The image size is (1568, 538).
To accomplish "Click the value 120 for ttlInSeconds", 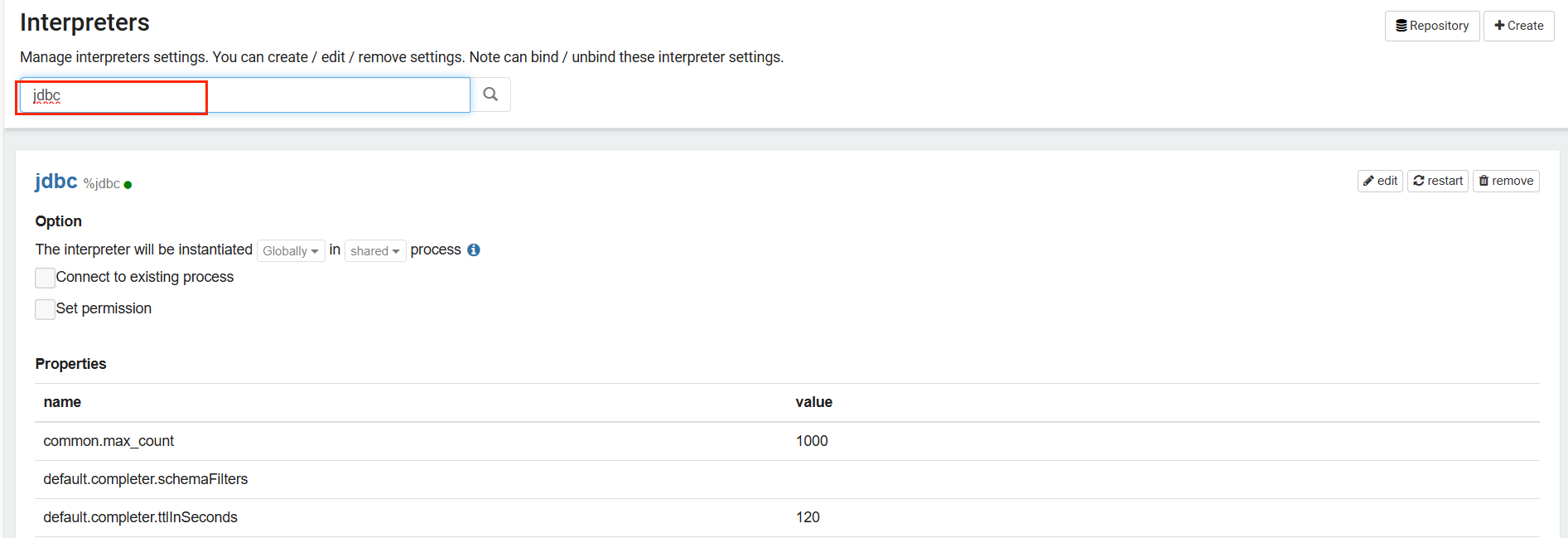I will tap(808, 517).
